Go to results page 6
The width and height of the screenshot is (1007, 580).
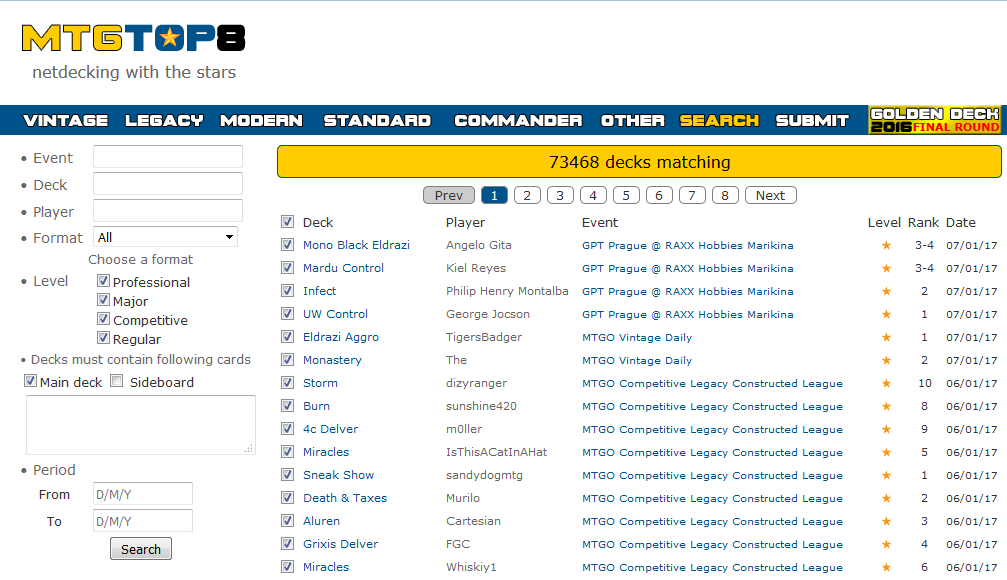pos(659,195)
